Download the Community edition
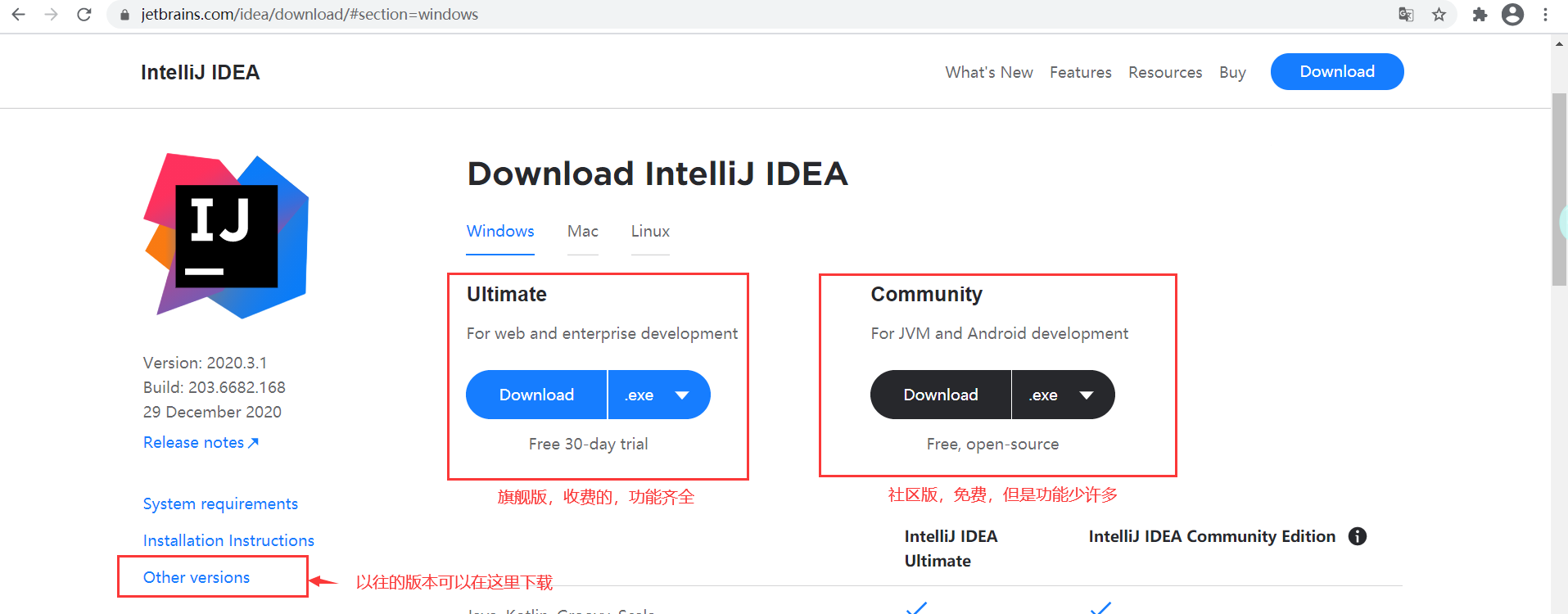Screen dimensions: 1568x614 pos(941,395)
